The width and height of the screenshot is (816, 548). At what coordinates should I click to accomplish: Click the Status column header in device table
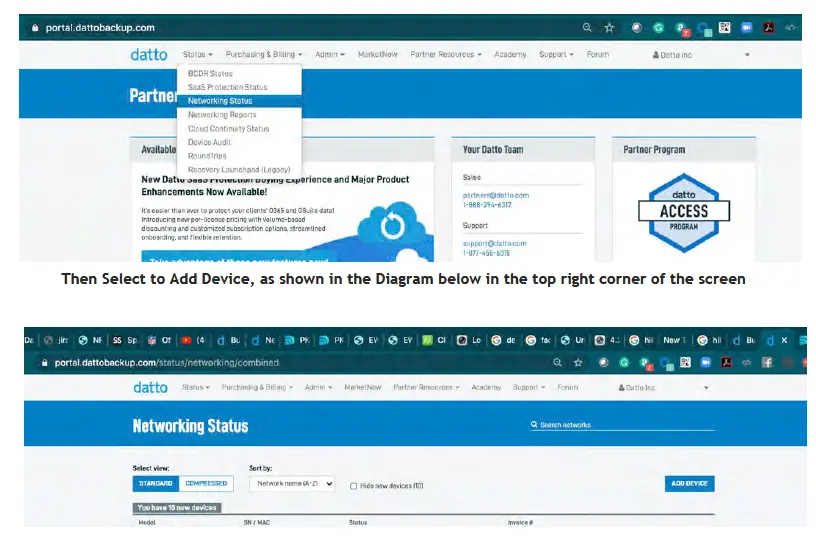point(358,522)
